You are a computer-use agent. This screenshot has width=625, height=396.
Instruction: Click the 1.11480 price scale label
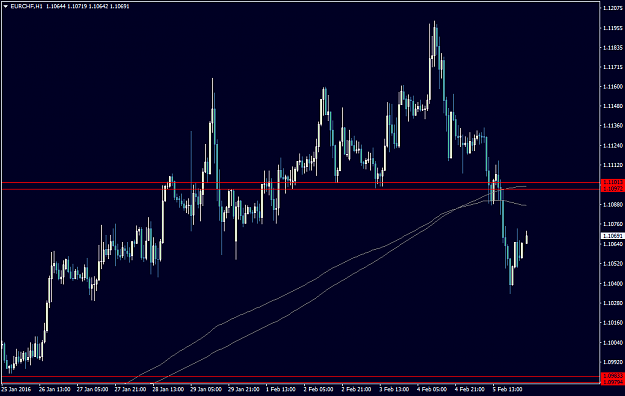pos(613,106)
